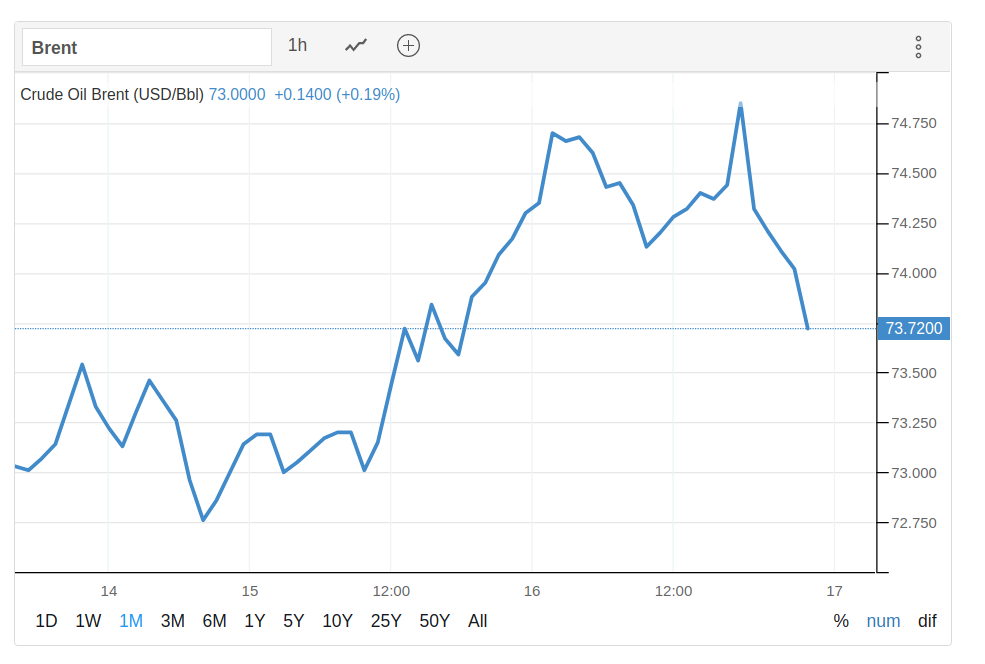Choose the 1Y time range
This screenshot has width=985, height=664.
point(255,621)
